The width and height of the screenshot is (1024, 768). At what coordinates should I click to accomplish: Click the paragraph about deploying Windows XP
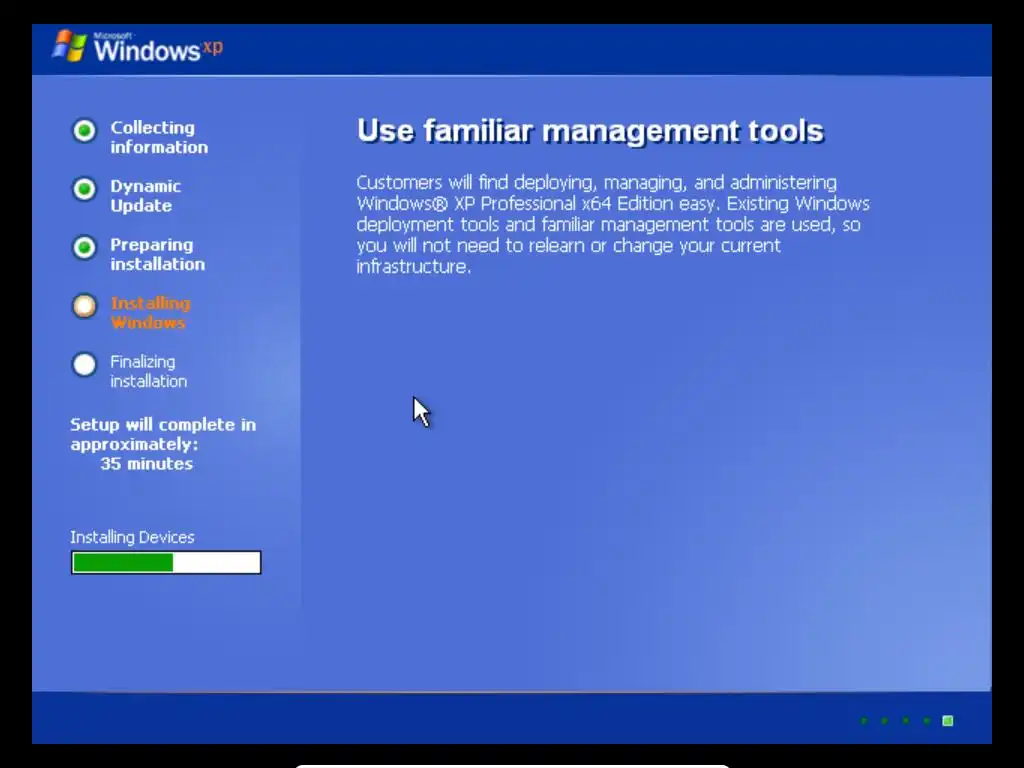(613, 224)
